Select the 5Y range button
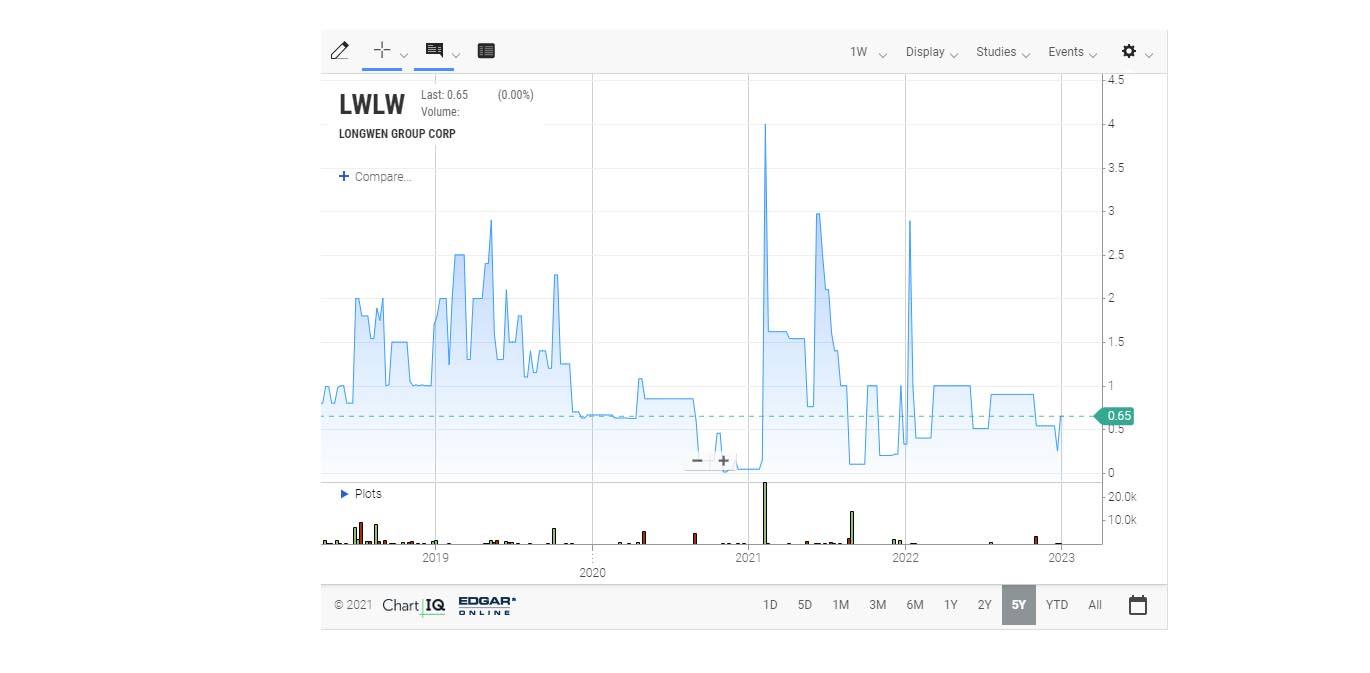The image size is (1370, 673). 1018,605
